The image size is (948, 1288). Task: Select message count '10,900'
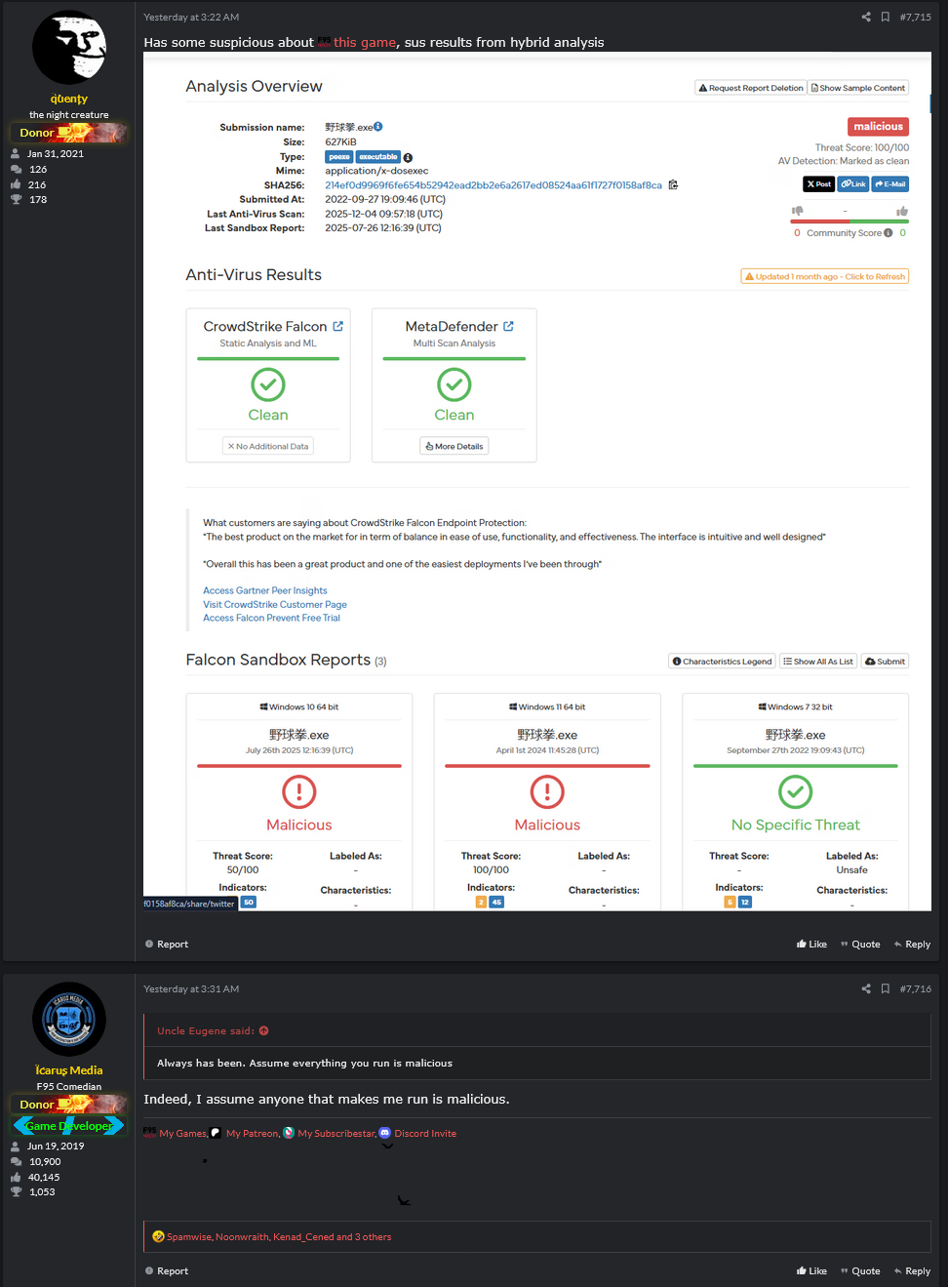tap(45, 1161)
